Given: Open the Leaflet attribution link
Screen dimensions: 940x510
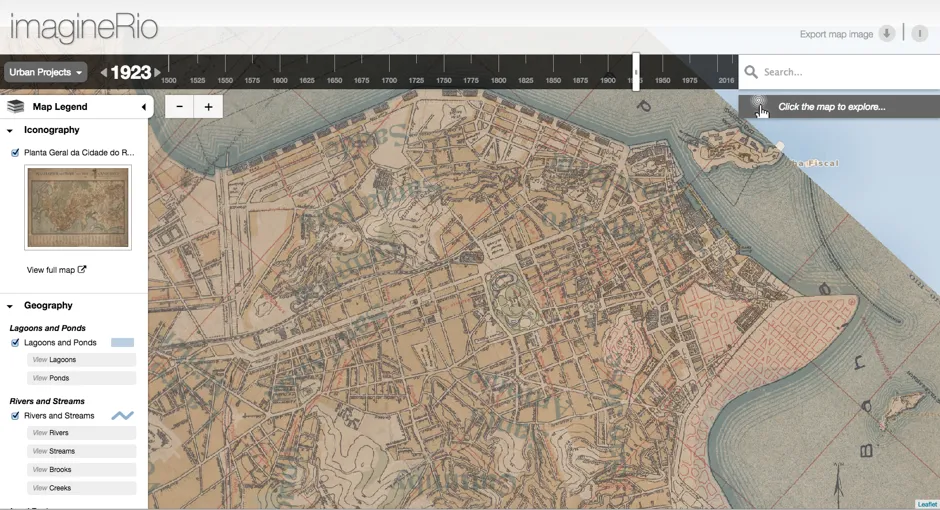Looking at the screenshot, I should 927,504.
